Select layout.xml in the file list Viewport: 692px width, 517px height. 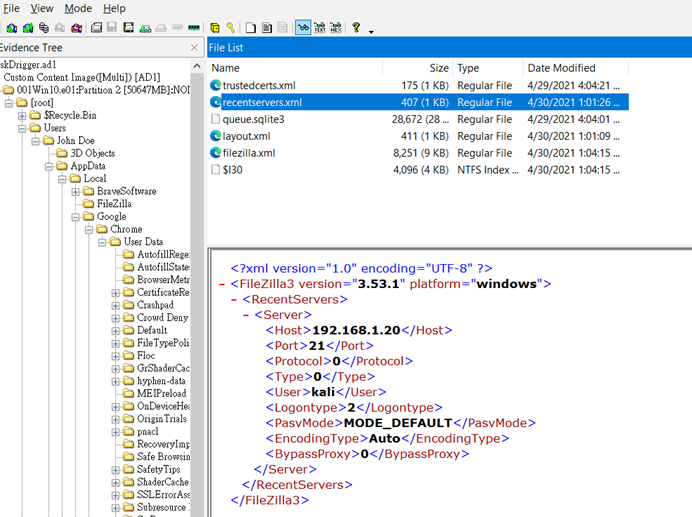pyautogui.click(x=418, y=136)
